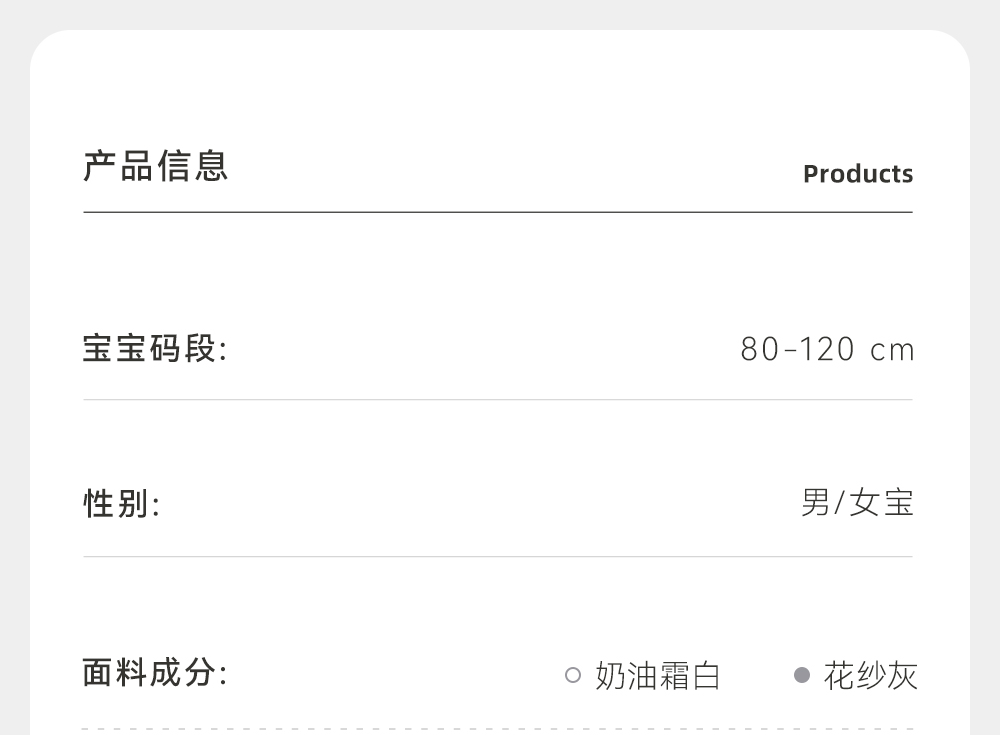The height and width of the screenshot is (735, 1000).
Task: Click the 花纱灰 color name
Action: pyautogui.click(x=870, y=676)
